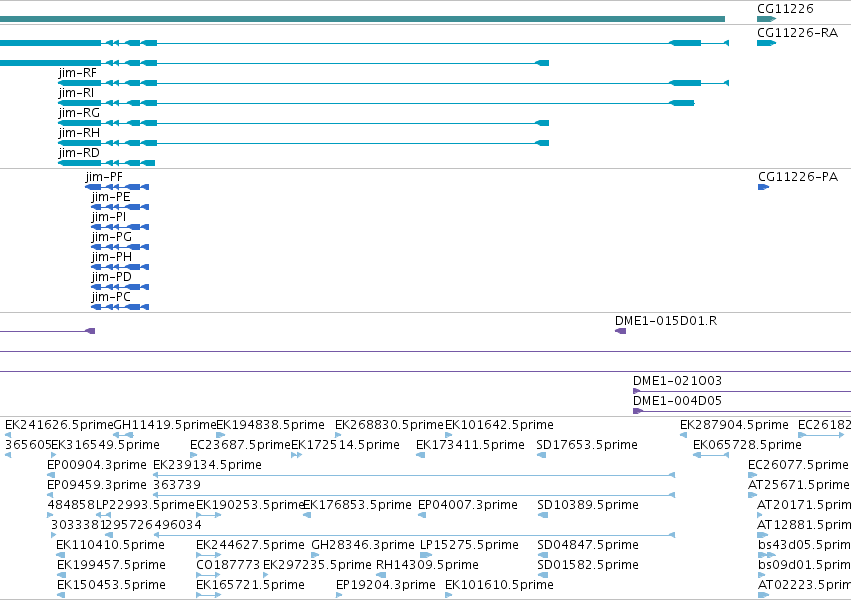Select the jim-PH protein label
Screen dimensions: 851x600
pyautogui.click(x=111, y=257)
